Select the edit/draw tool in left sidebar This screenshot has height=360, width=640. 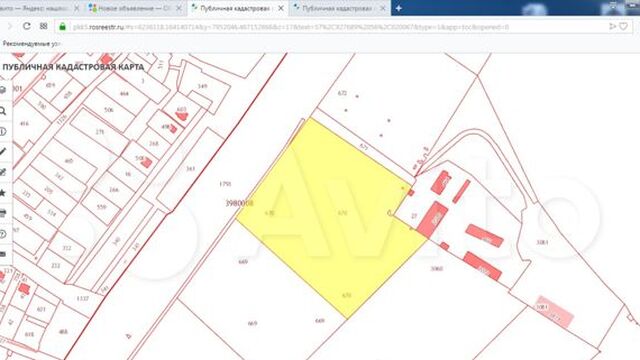point(3,172)
